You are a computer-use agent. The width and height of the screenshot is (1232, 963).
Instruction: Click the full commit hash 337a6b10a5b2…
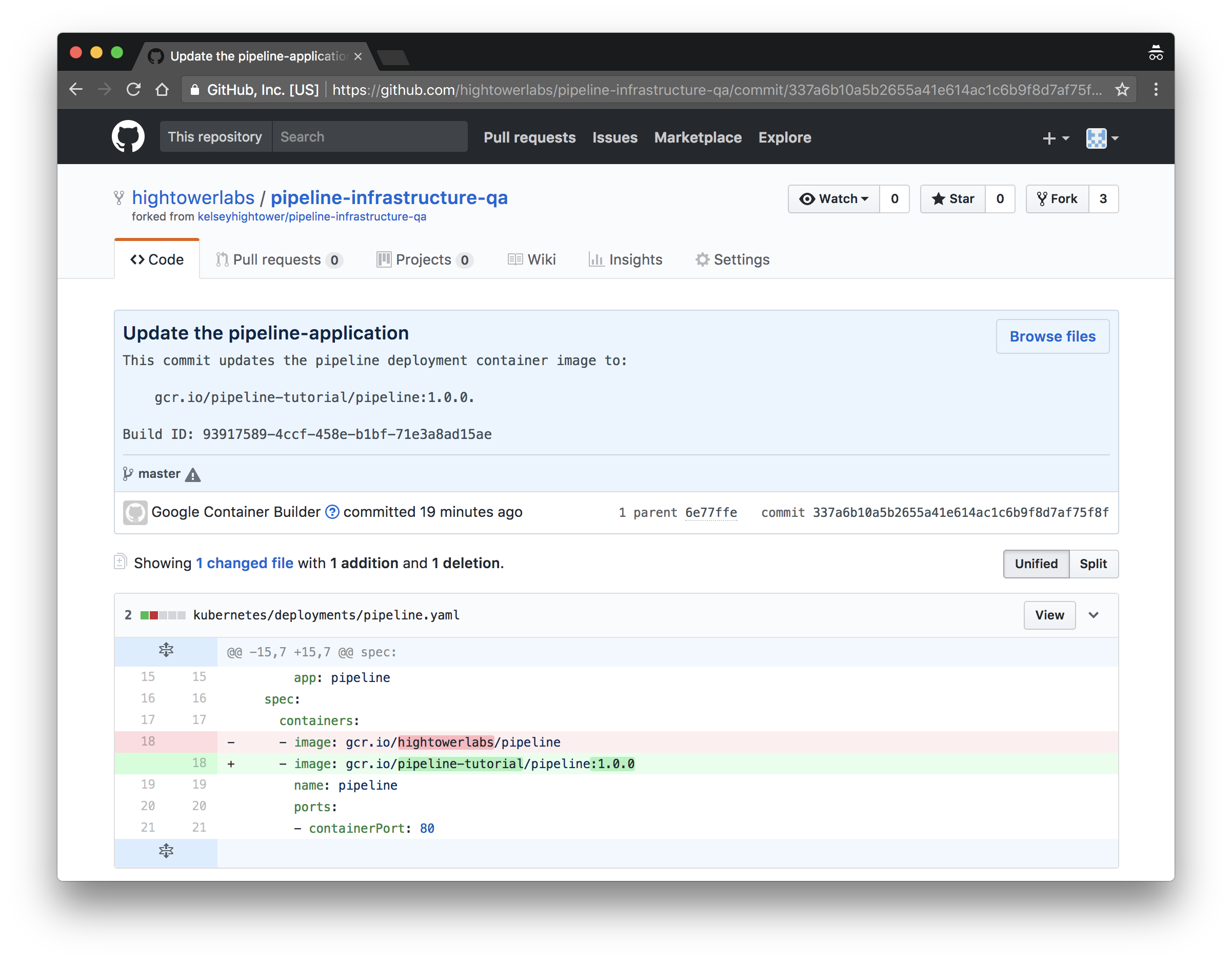(x=960, y=512)
